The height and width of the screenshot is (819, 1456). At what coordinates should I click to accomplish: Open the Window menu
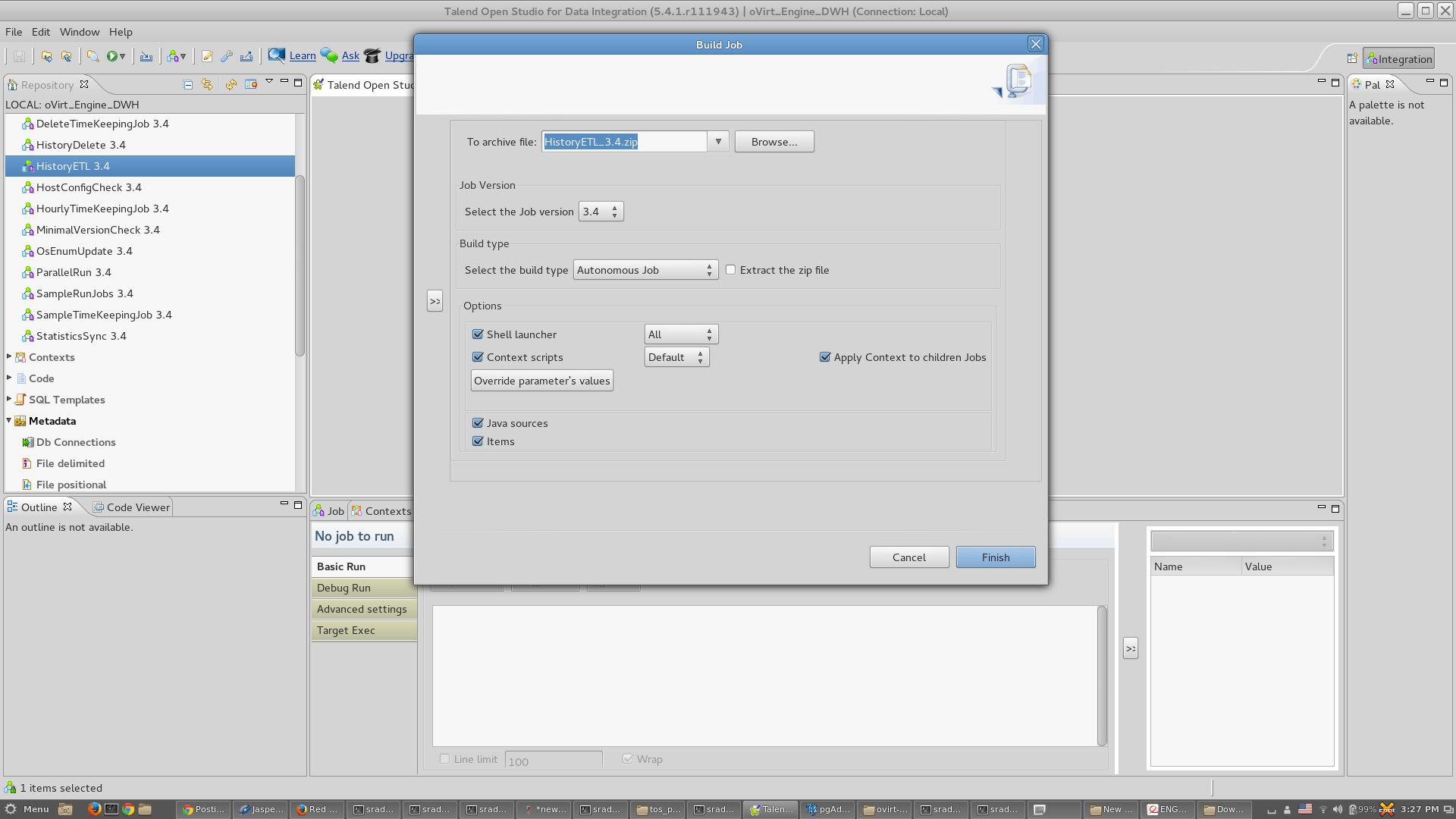click(x=79, y=32)
